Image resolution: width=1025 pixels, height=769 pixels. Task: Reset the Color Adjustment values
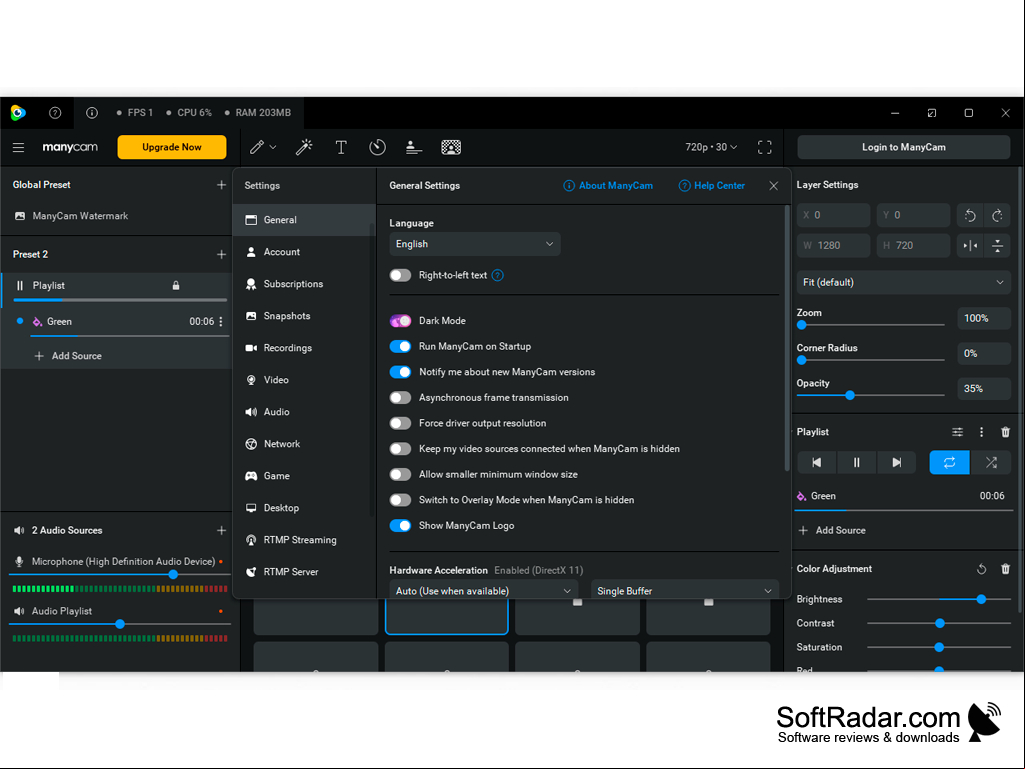(x=981, y=569)
